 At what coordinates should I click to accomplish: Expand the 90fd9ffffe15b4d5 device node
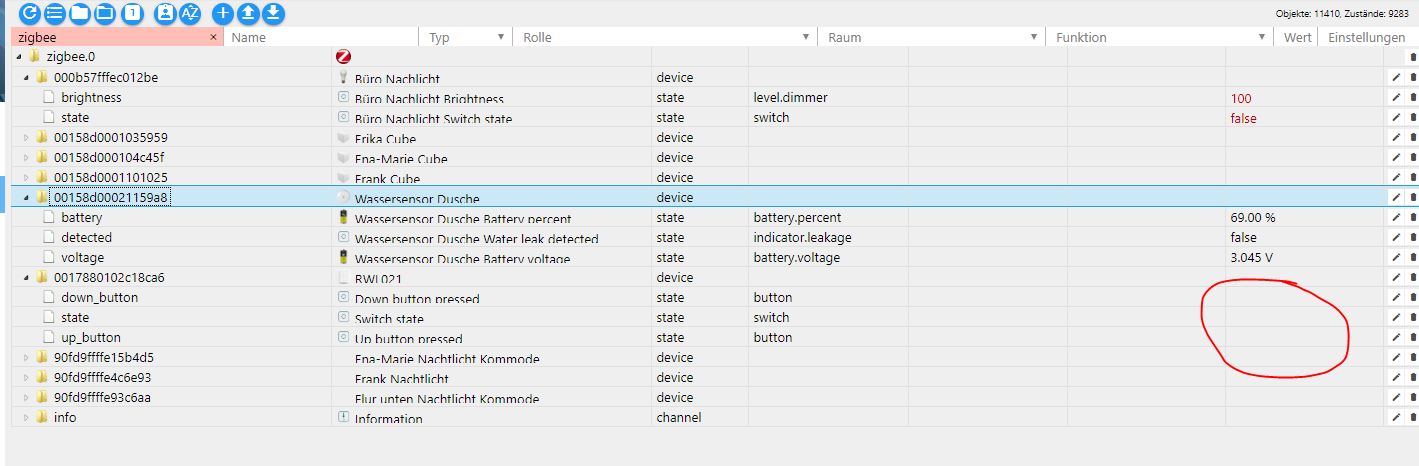[27, 357]
